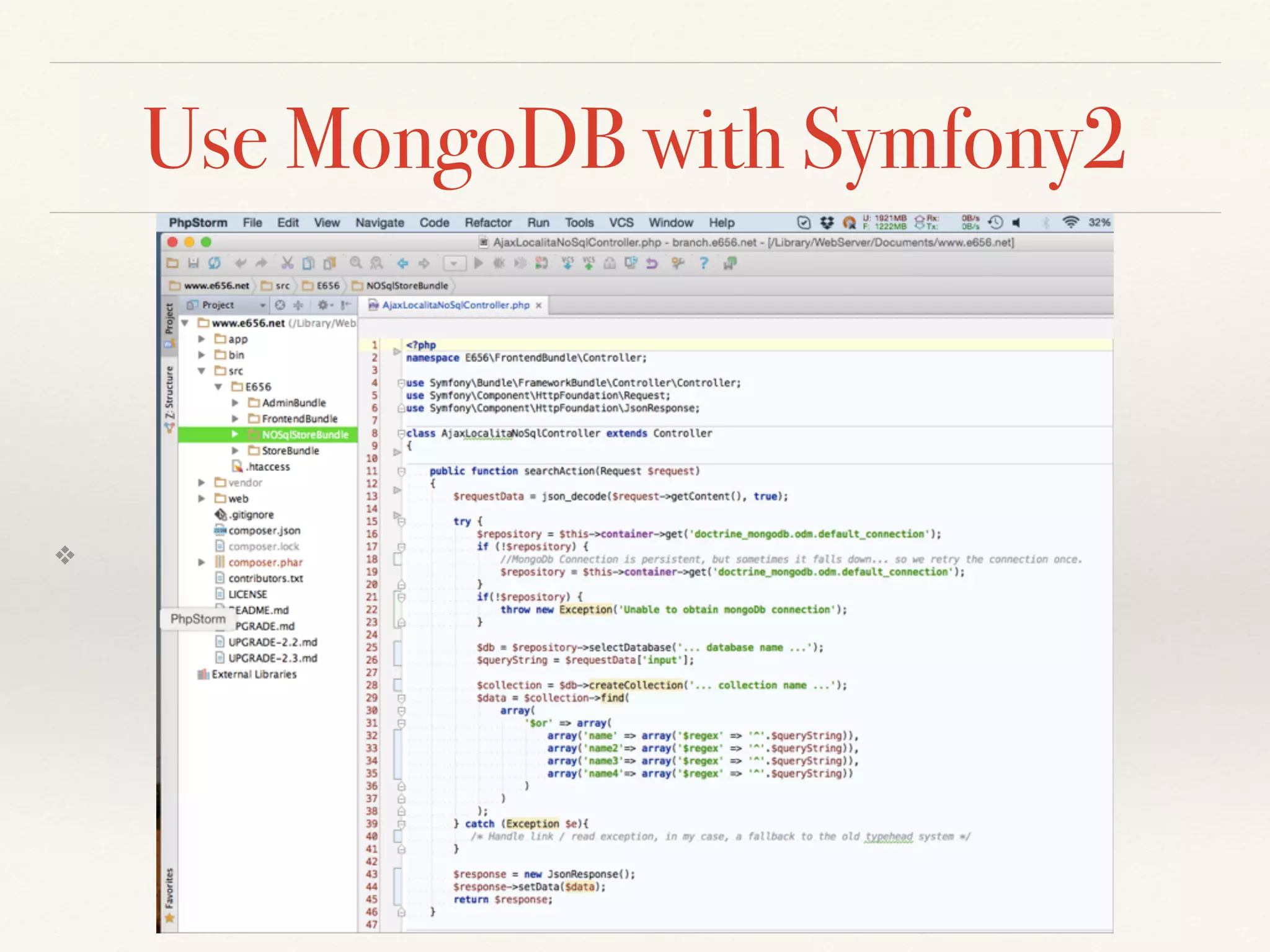Click the blue Back navigation arrow
This screenshot has height=952, width=1270.
pyautogui.click(x=402, y=263)
